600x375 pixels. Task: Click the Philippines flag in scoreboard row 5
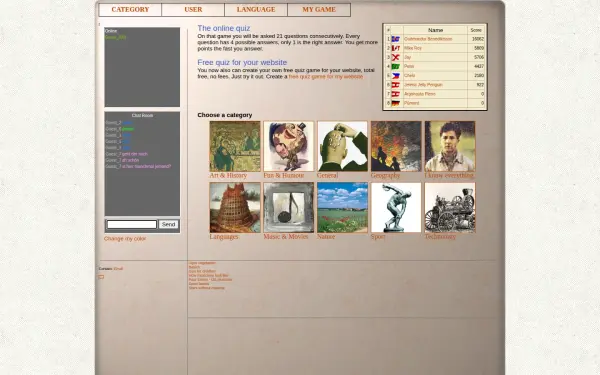coord(396,76)
